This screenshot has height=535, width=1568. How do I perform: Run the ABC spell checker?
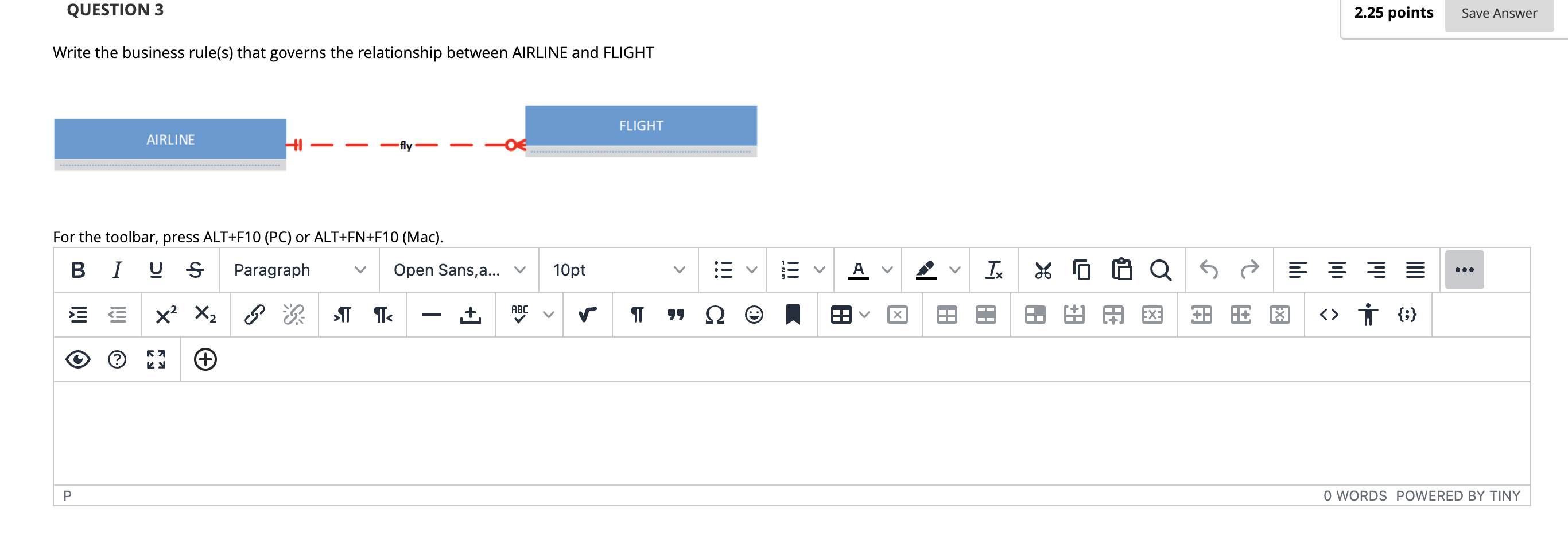(x=520, y=315)
